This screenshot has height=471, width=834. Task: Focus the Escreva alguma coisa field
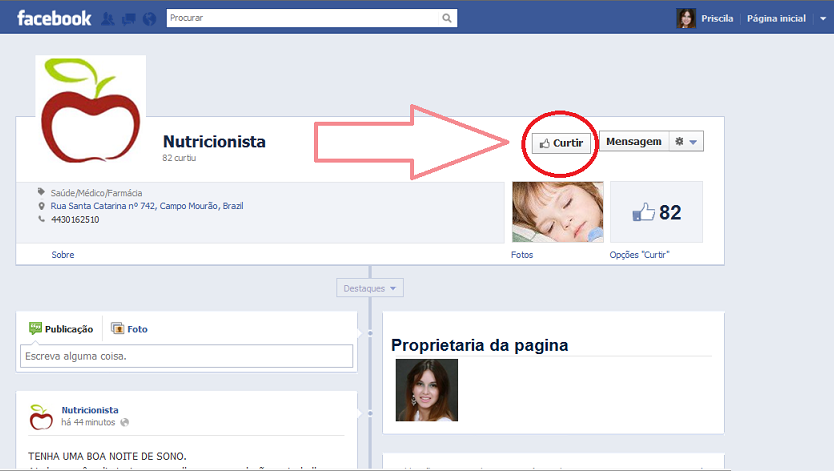point(186,356)
